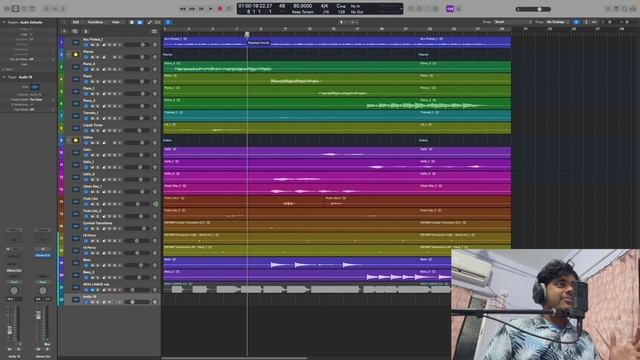Toggle the blue Waveform Zoom button
The width and height of the screenshot is (640, 360).
pyautogui.click(x=576, y=22)
